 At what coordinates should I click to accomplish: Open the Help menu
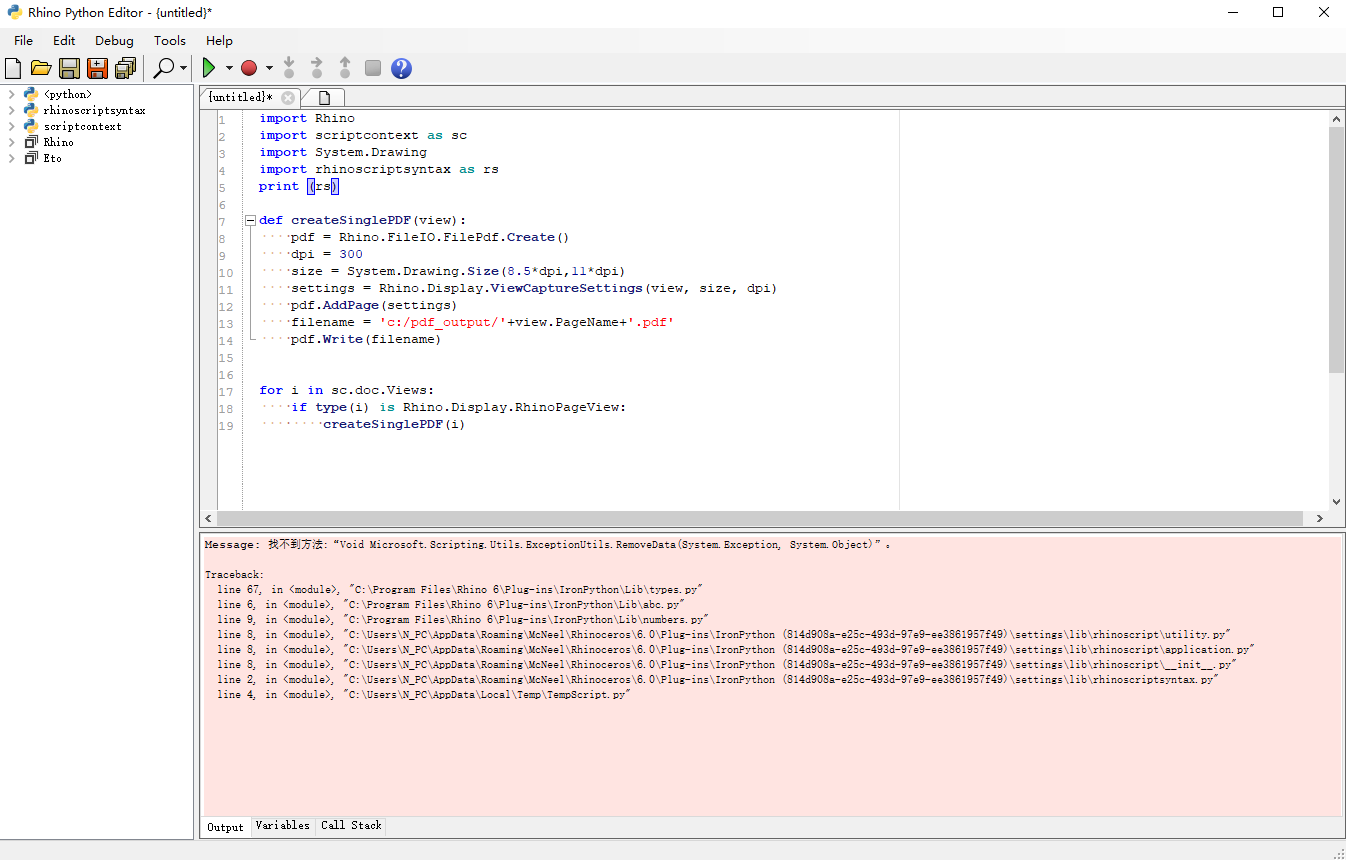click(219, 41)
